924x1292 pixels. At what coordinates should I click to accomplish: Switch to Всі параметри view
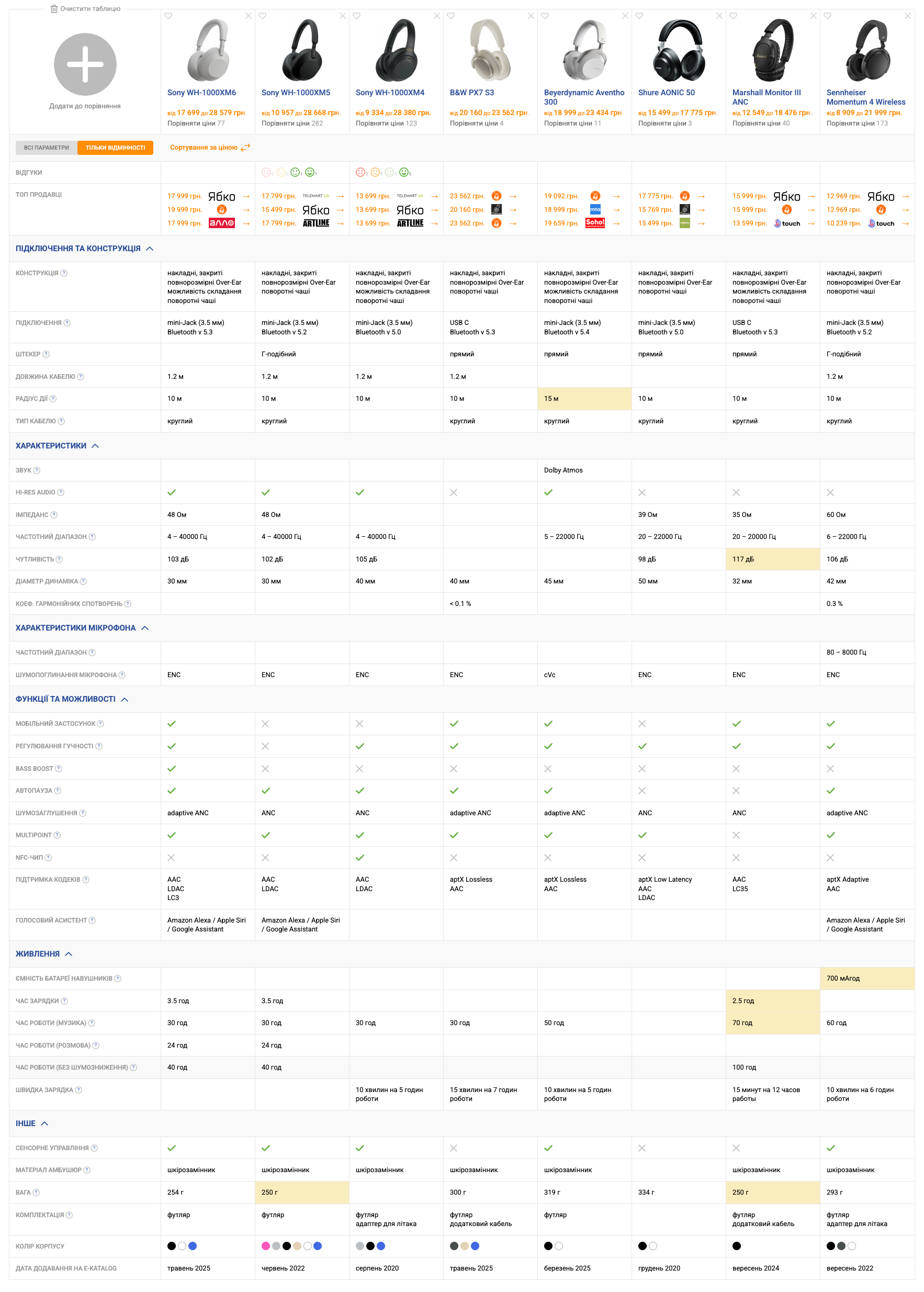[x=47, y=148]
